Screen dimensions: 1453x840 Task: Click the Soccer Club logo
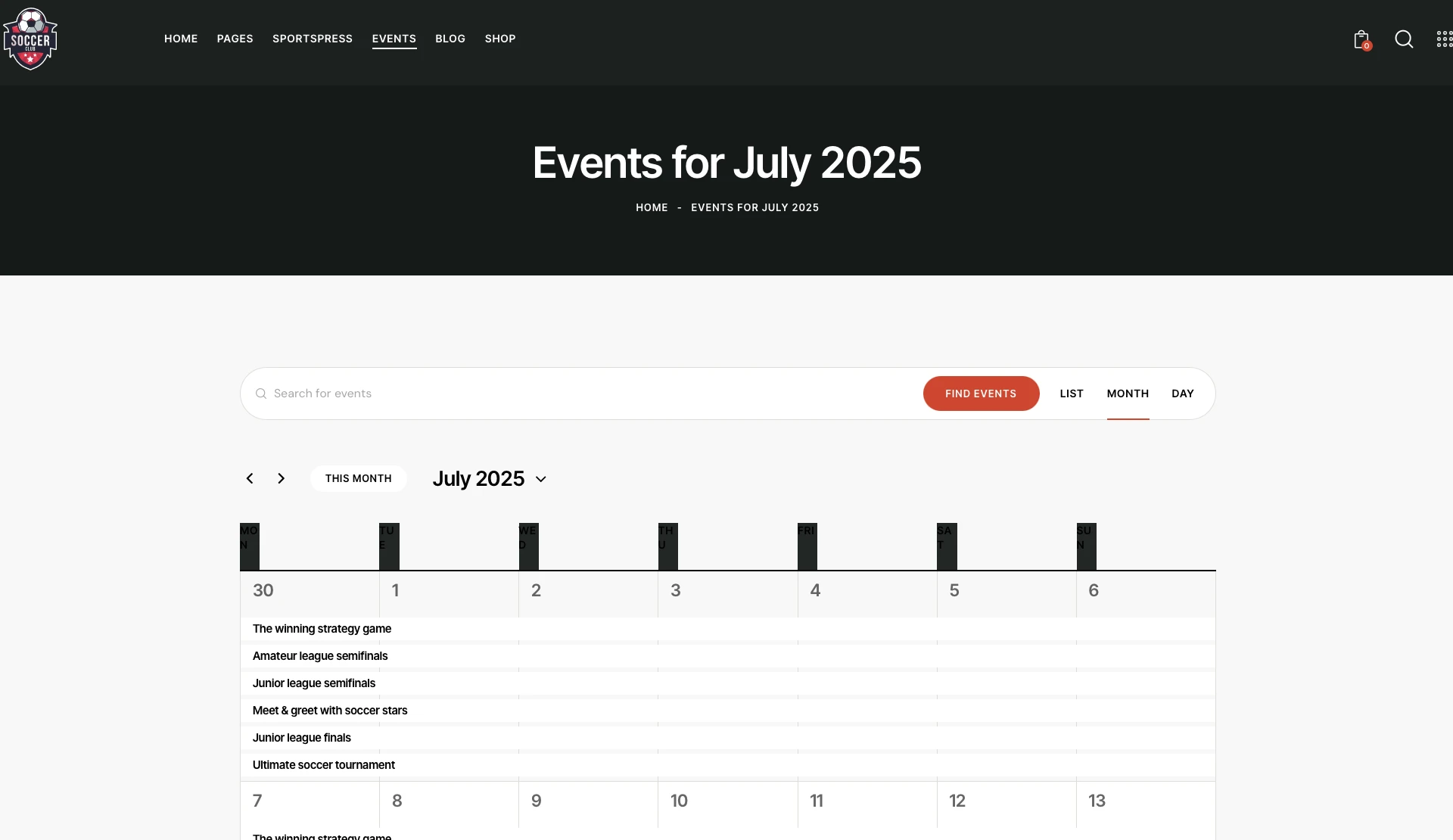(x=30, y=39)
